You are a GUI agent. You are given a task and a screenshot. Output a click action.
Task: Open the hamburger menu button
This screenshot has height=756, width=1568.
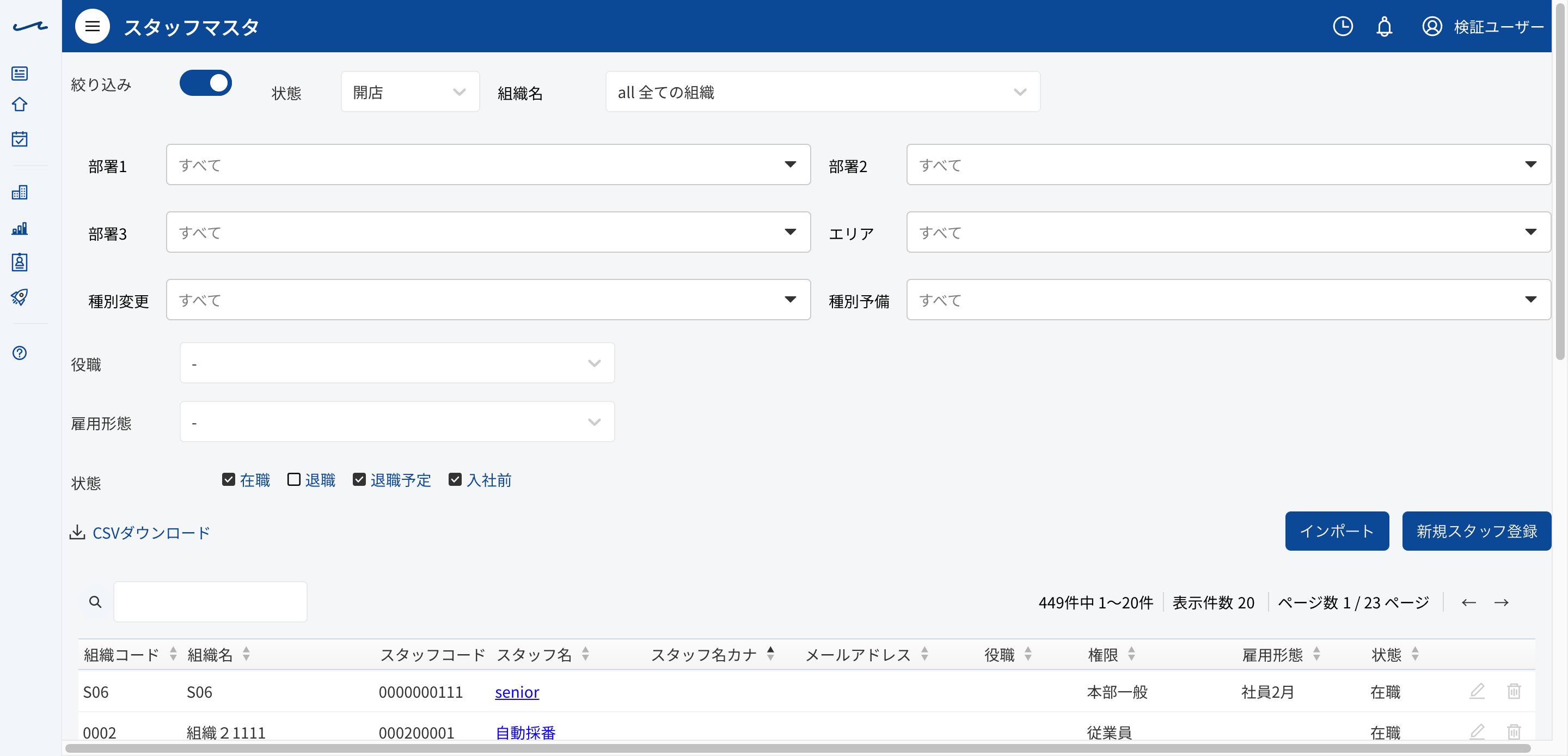click(92, 26)
